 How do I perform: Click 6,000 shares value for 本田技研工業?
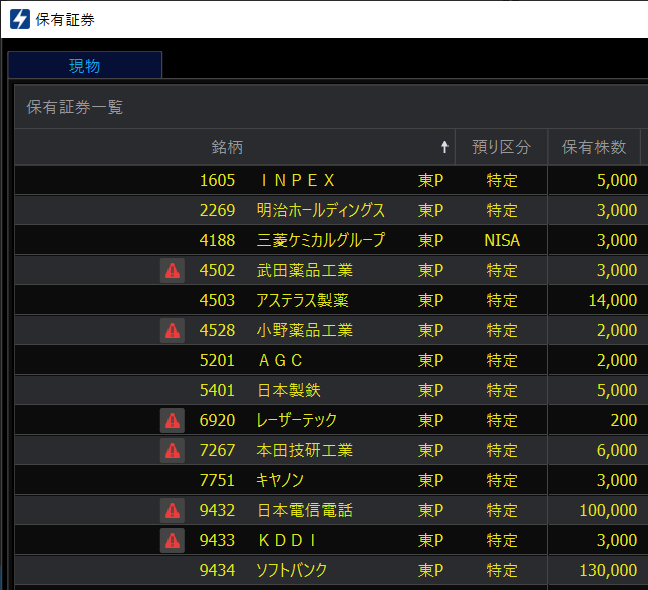617,450
